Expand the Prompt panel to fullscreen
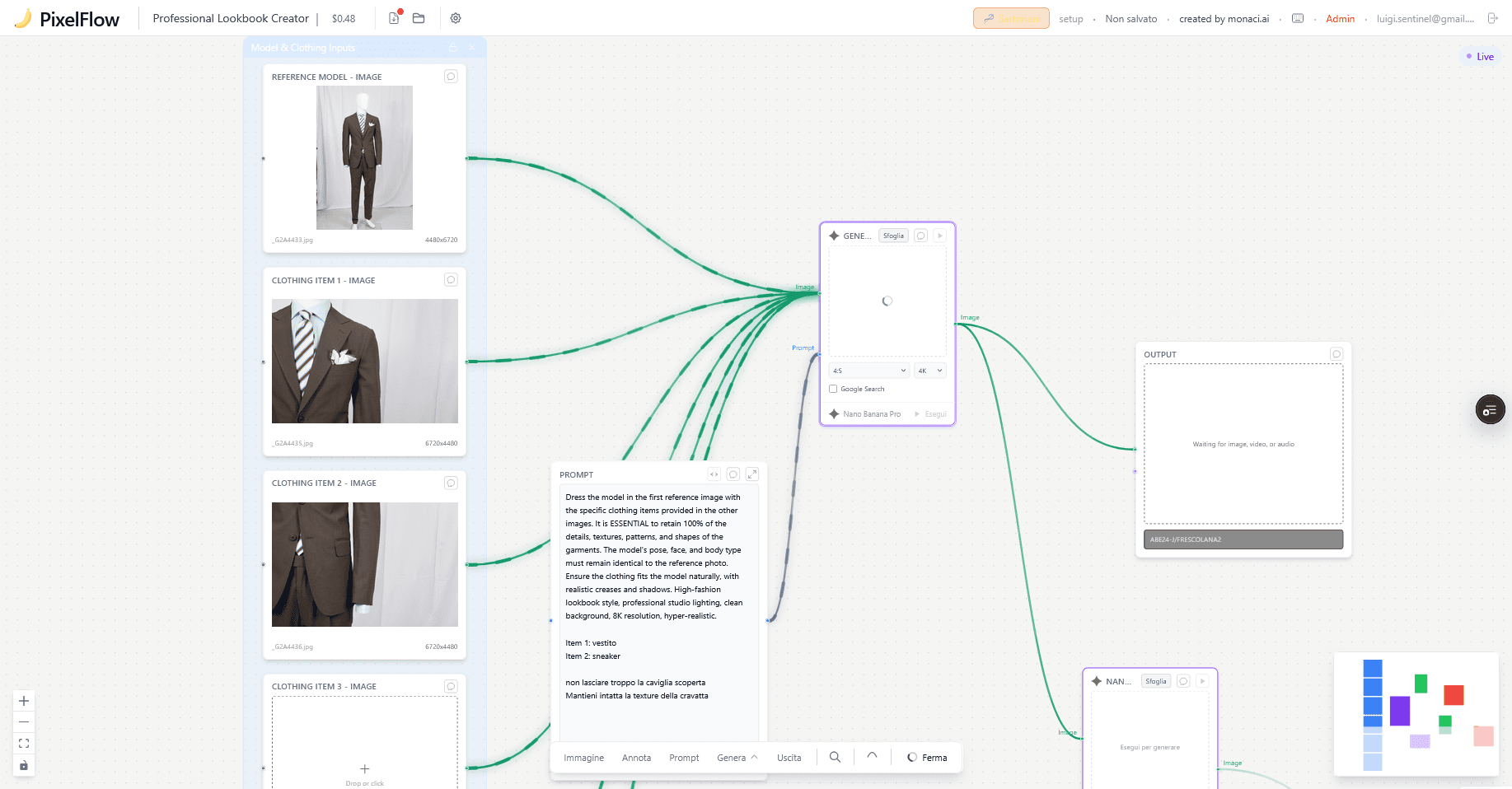 [751, 474]
